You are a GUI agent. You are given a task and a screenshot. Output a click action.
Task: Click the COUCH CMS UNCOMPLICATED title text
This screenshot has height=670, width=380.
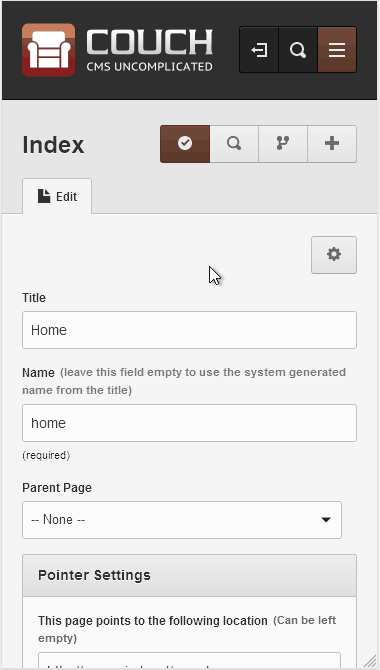[149, 50]
